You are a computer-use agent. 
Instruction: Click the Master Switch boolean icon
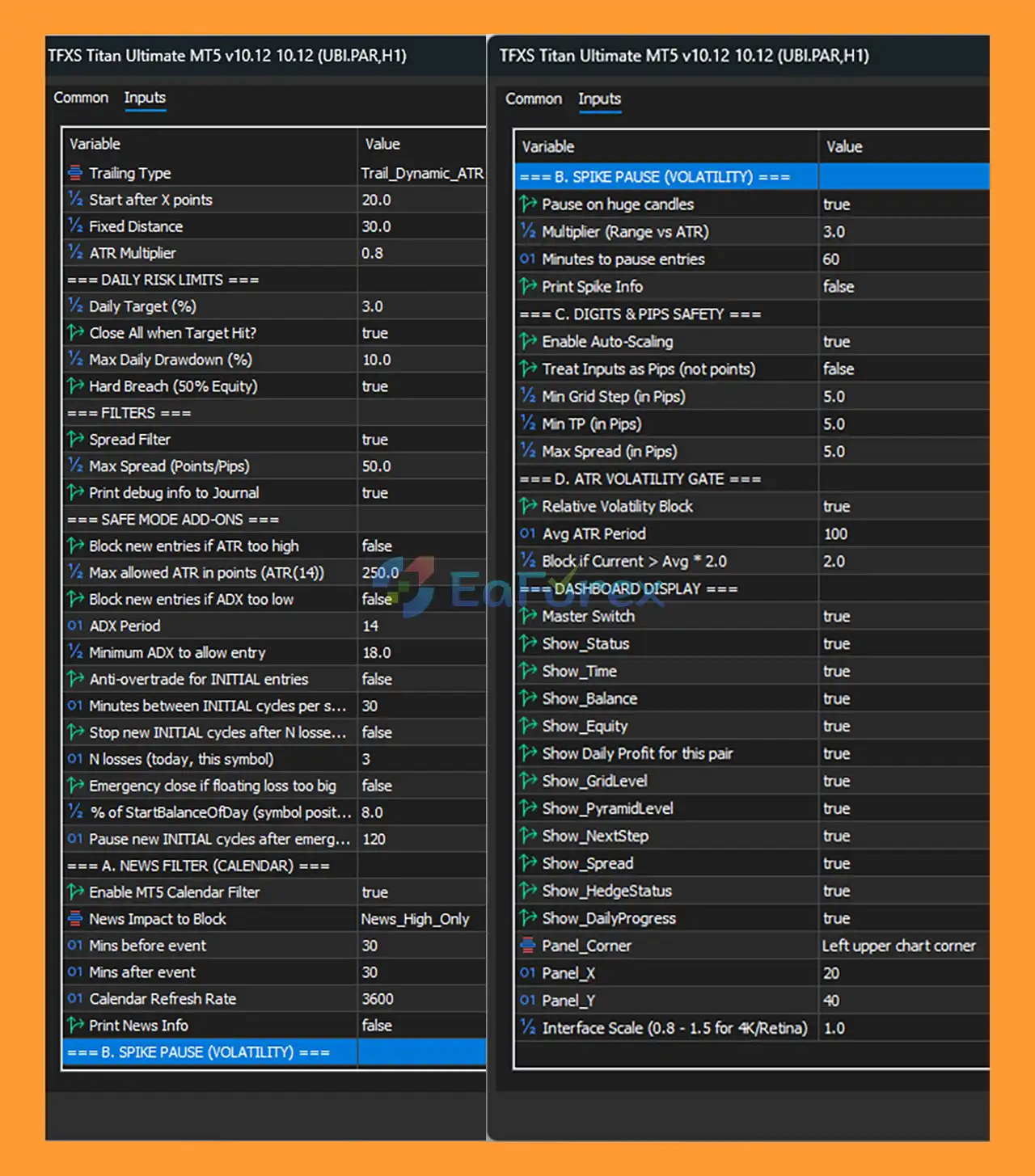point(528,616)
